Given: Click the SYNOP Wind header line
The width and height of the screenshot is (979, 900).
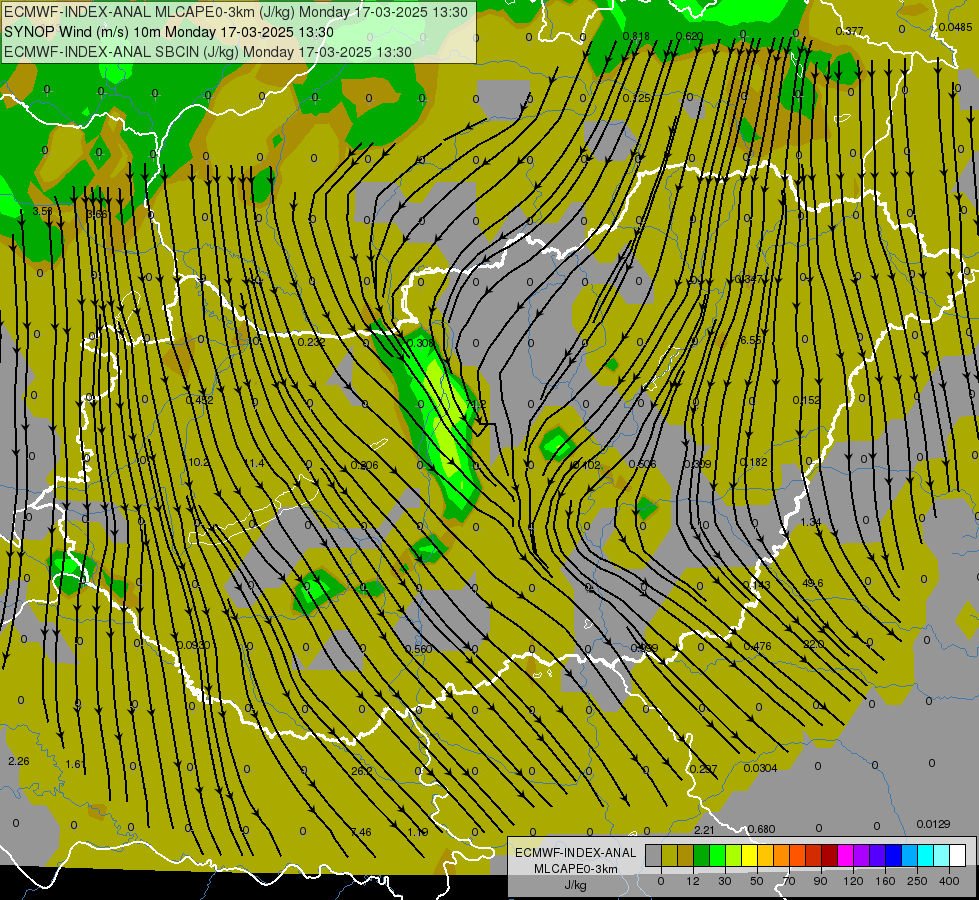Looking at the screenshot, I should 169,32.
